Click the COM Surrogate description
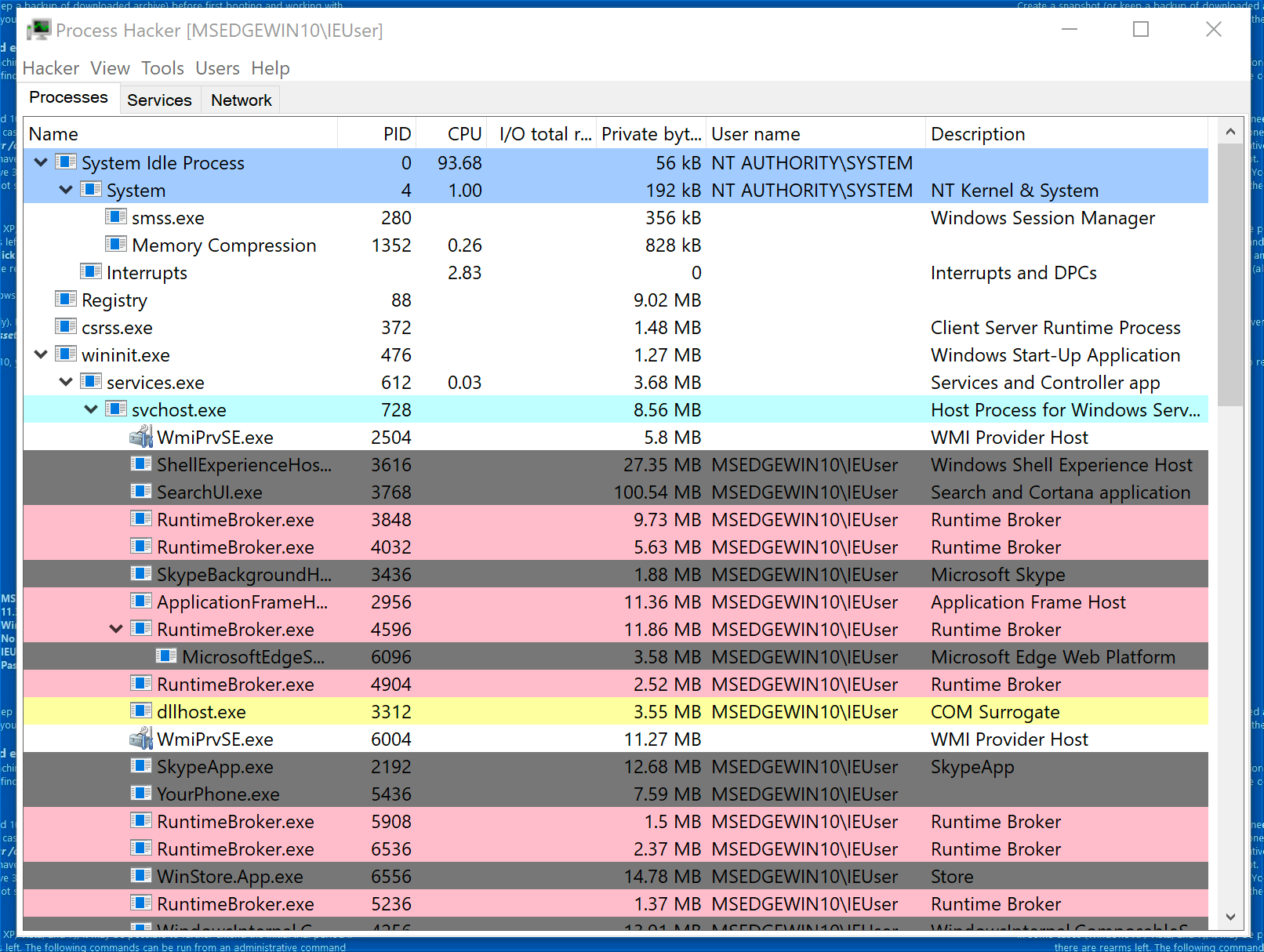 995,712
